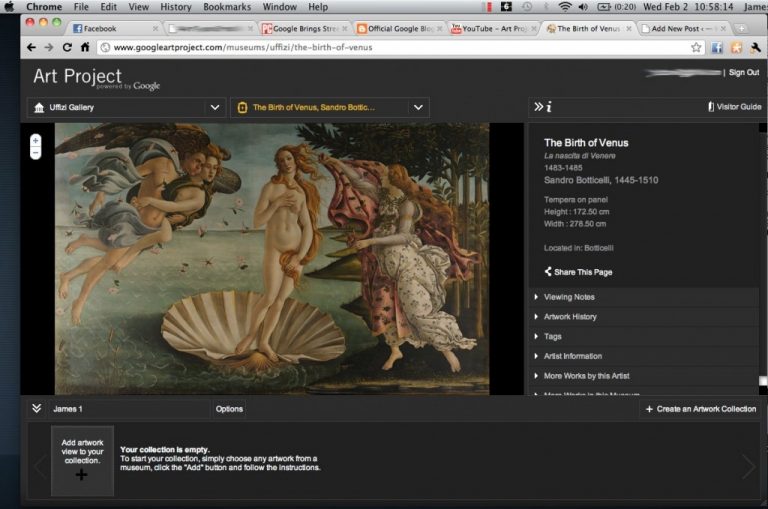The width and height of the screenshot is (768, 509).
Task: Open the File menu
Action: click(x=81, y=7)
